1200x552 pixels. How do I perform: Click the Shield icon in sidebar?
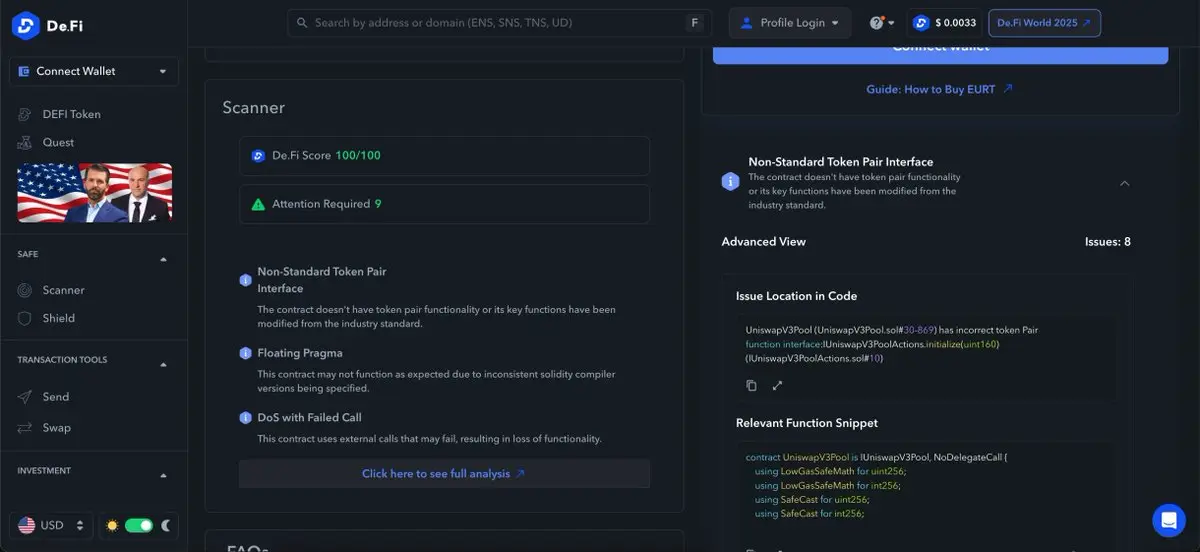coord(25,318)
